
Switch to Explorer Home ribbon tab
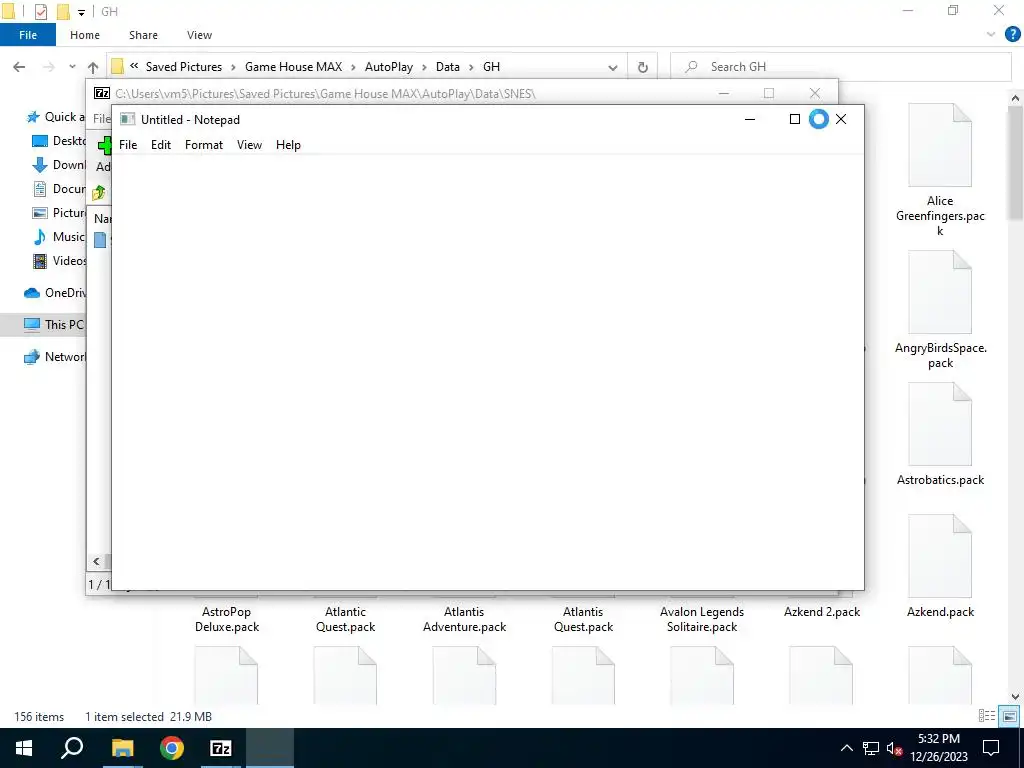point(85,35)
